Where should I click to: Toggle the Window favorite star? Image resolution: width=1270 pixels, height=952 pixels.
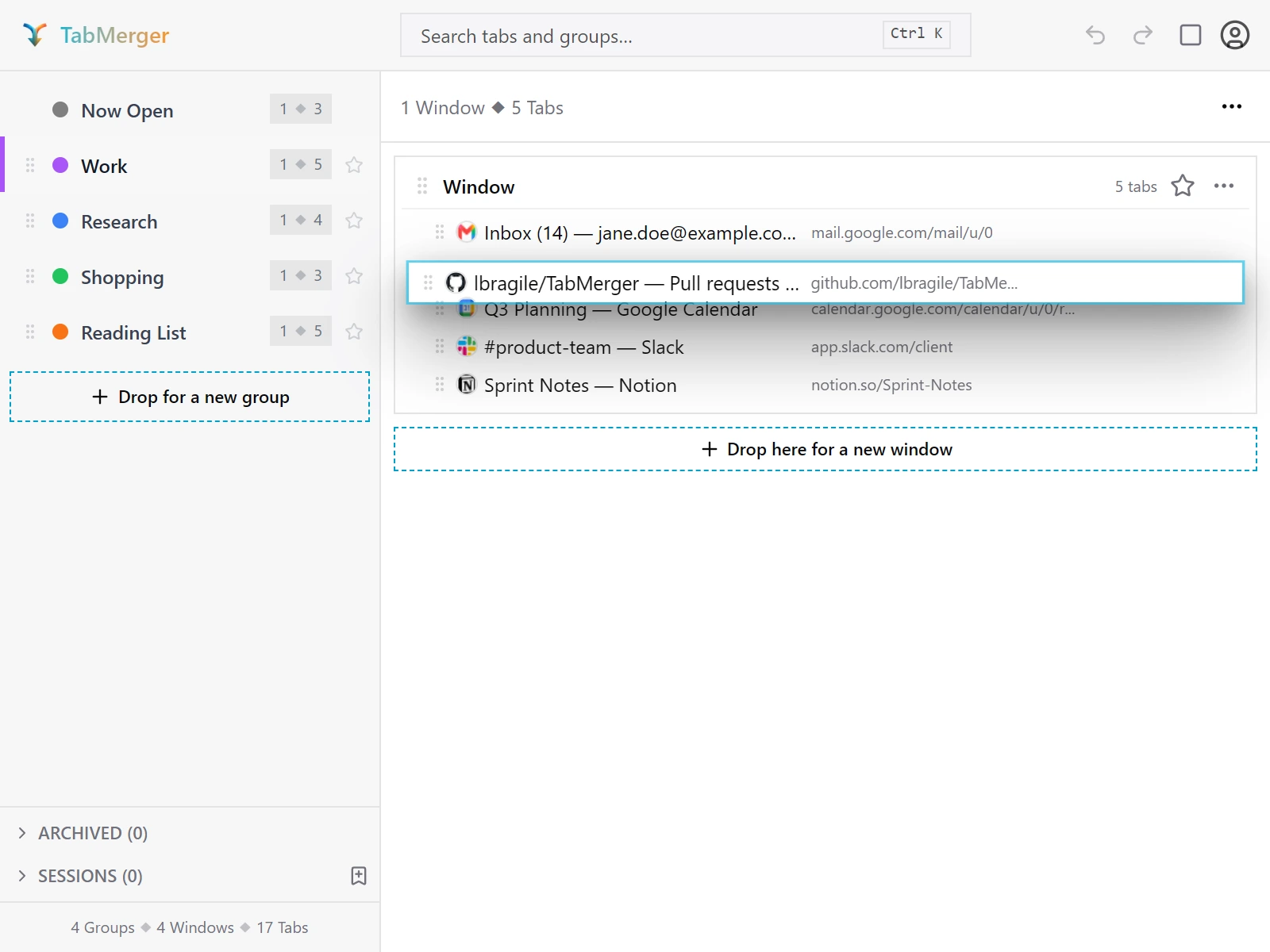[x=1183, y=186]
